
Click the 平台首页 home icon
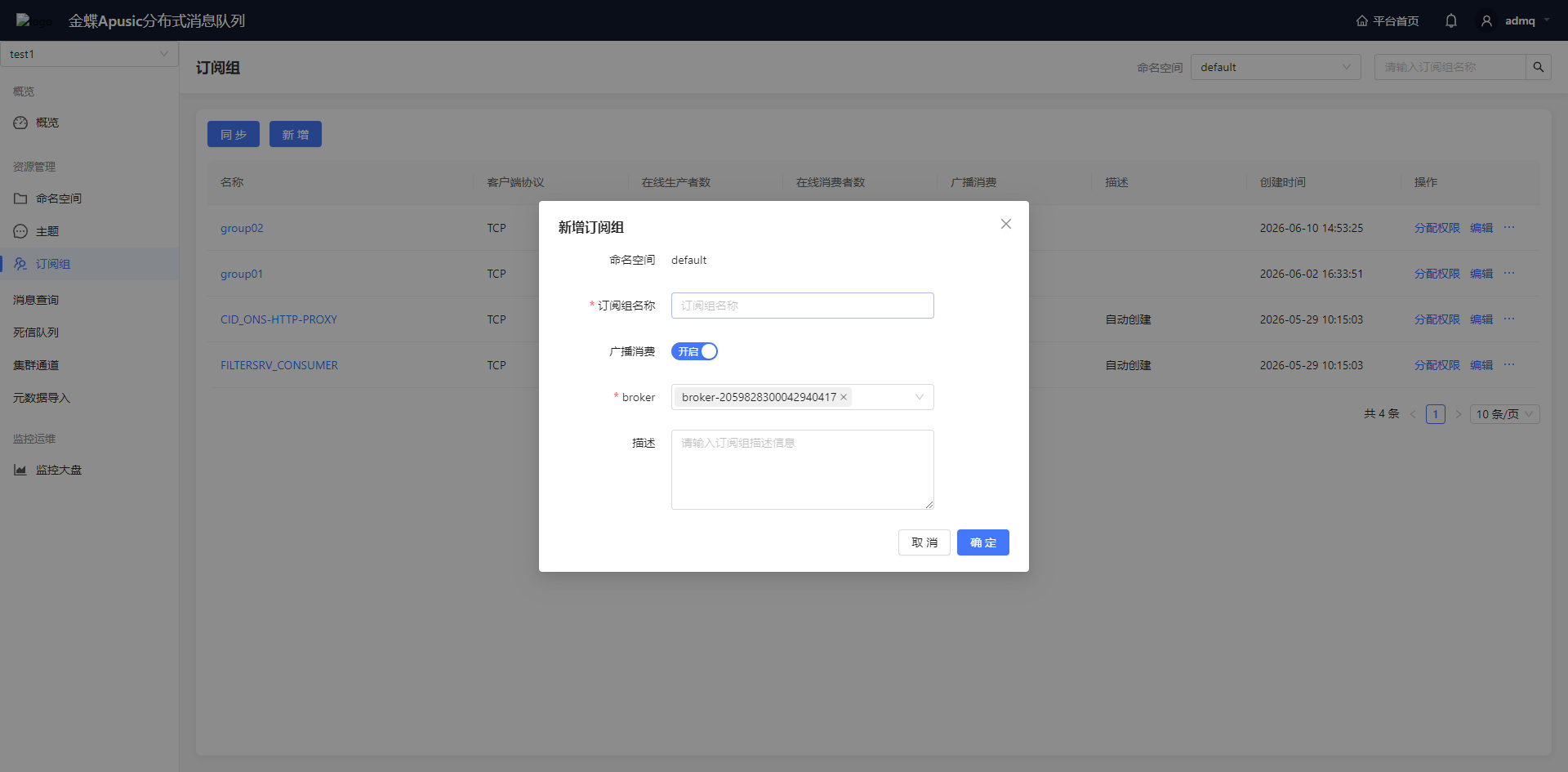(1361, 20)
